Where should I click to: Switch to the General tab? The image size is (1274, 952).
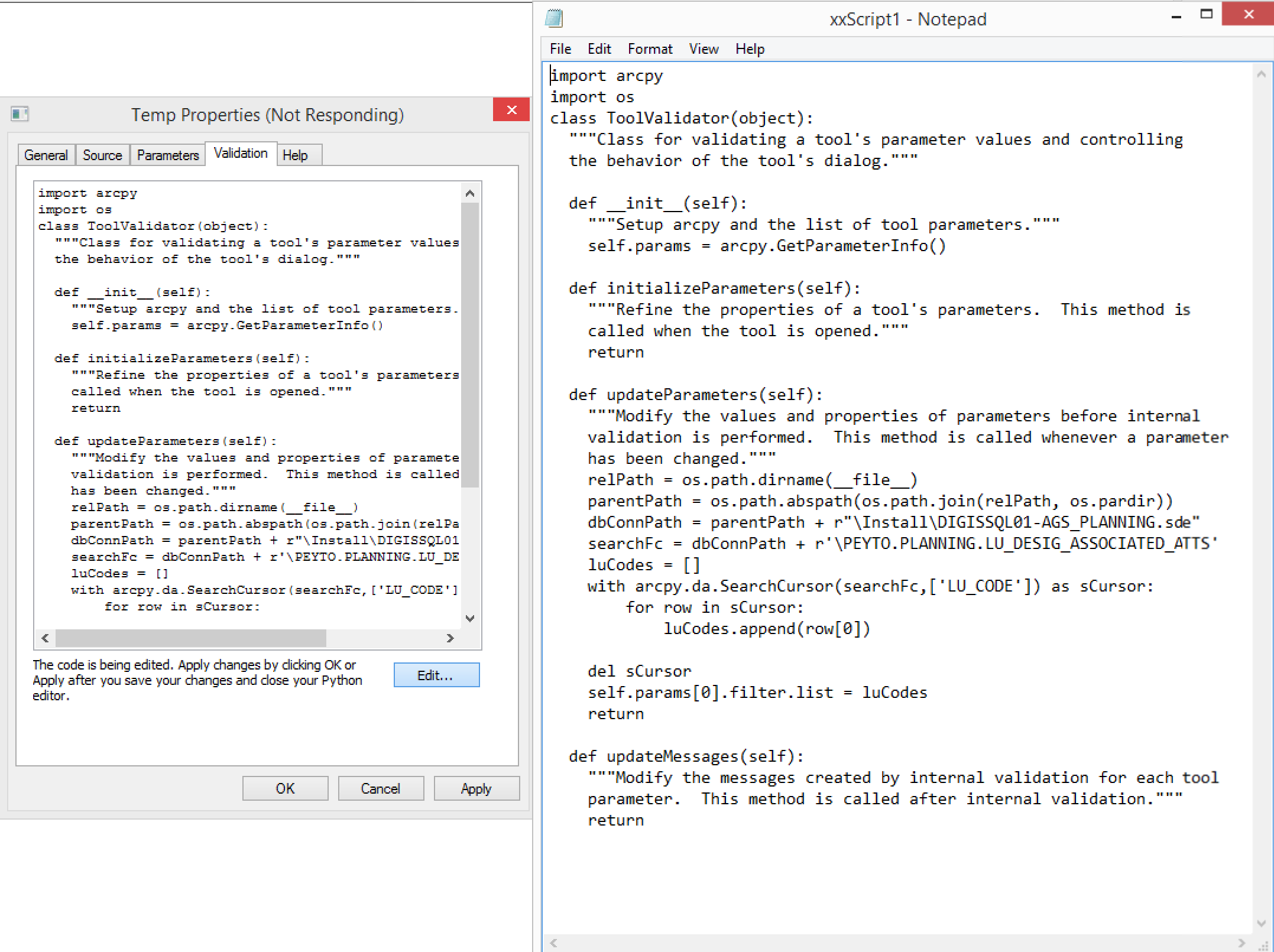46,155
